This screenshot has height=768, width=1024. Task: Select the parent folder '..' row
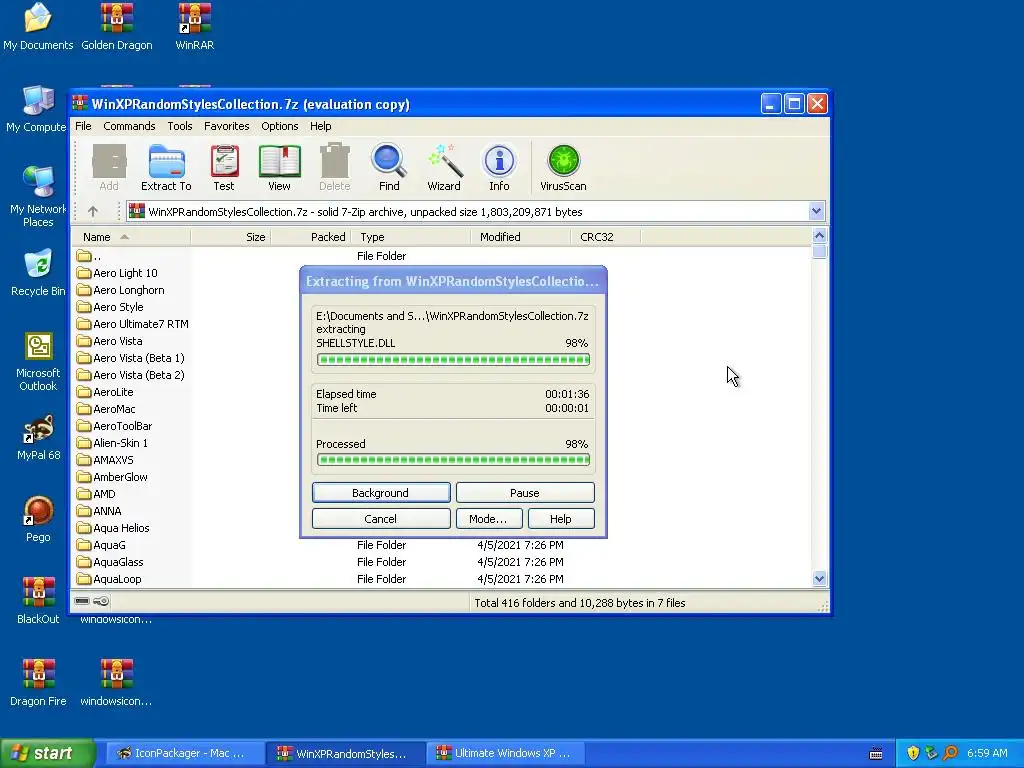pyautogui.click(x=441, y=256)
